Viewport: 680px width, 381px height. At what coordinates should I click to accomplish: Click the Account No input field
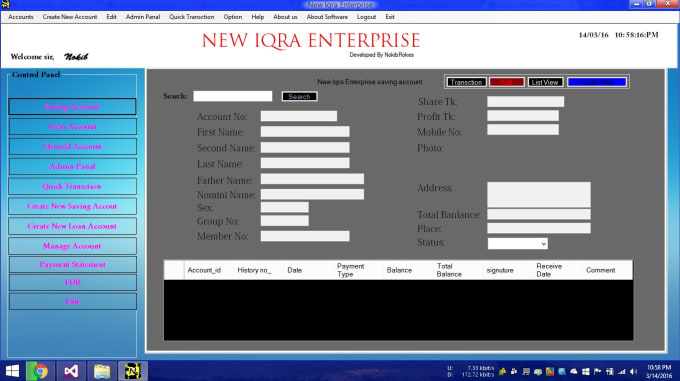299,116
